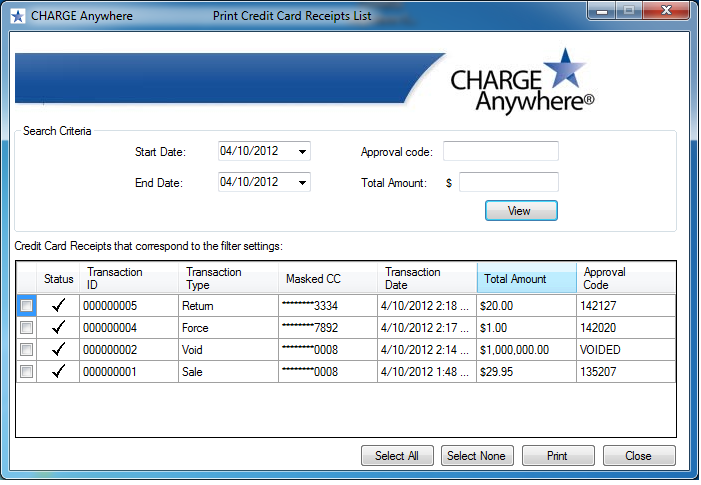Screen dimensions: 701x485
Task: Enable the checkbox for the Sale transaction
Action: coord(27,371)
